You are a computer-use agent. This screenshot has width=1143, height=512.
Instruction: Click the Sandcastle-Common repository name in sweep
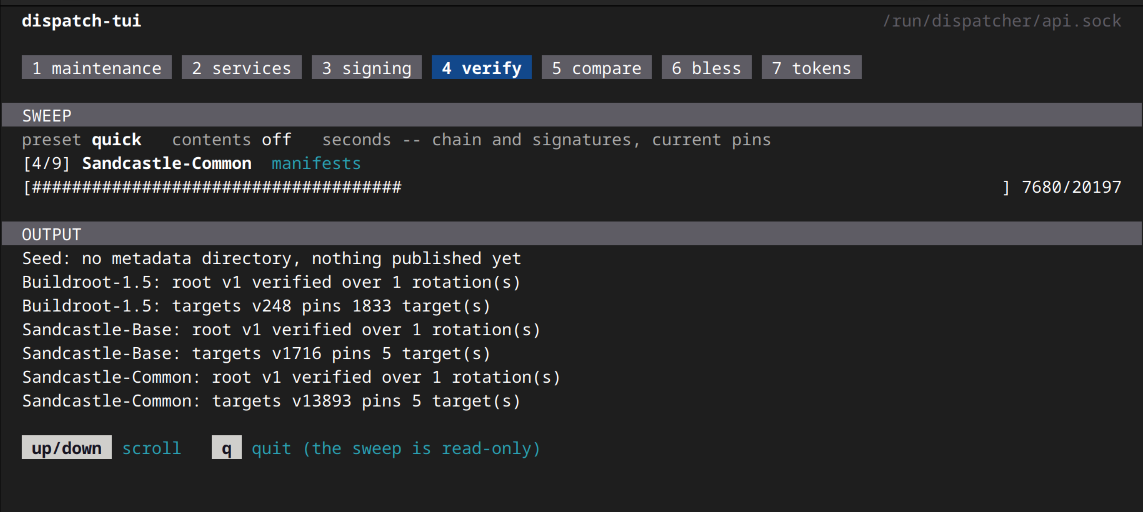(x=167, y=163)
